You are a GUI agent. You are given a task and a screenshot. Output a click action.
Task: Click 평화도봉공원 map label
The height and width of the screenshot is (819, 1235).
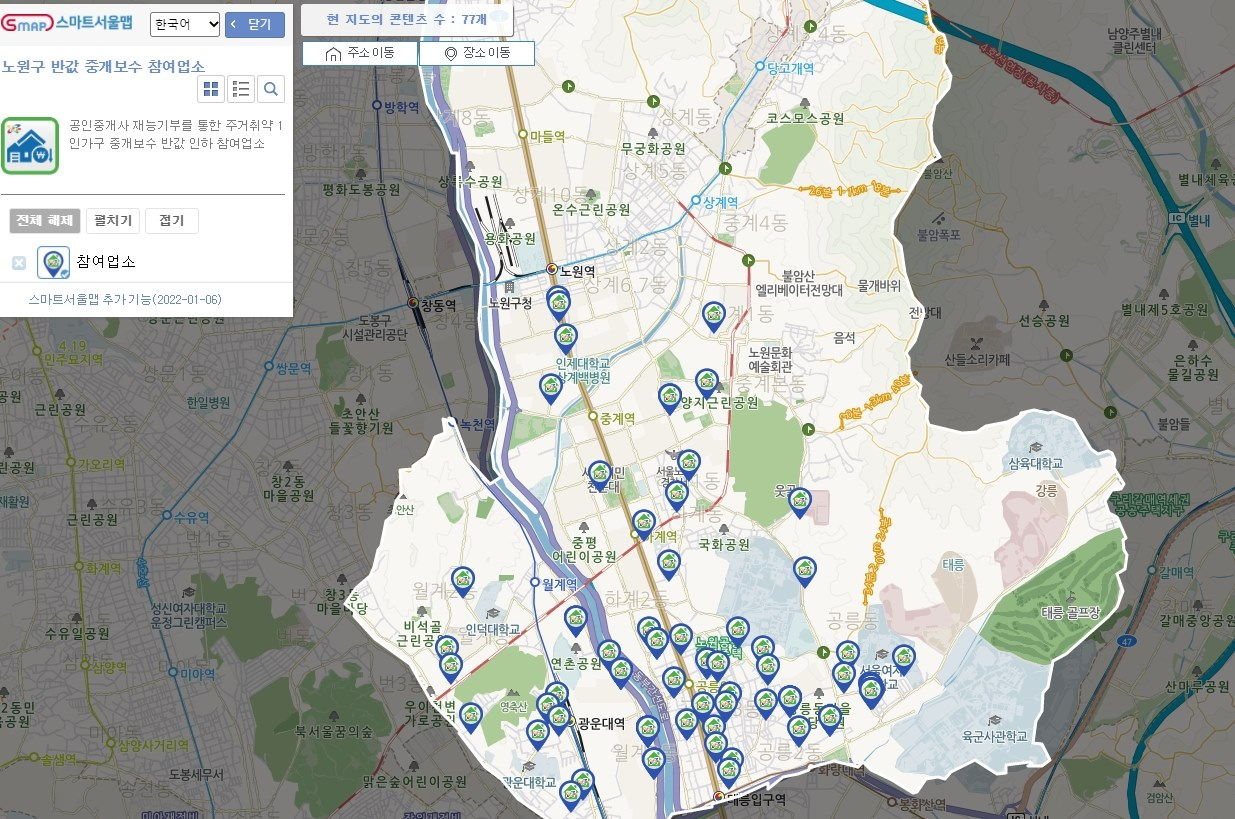(x=361, y=188)
